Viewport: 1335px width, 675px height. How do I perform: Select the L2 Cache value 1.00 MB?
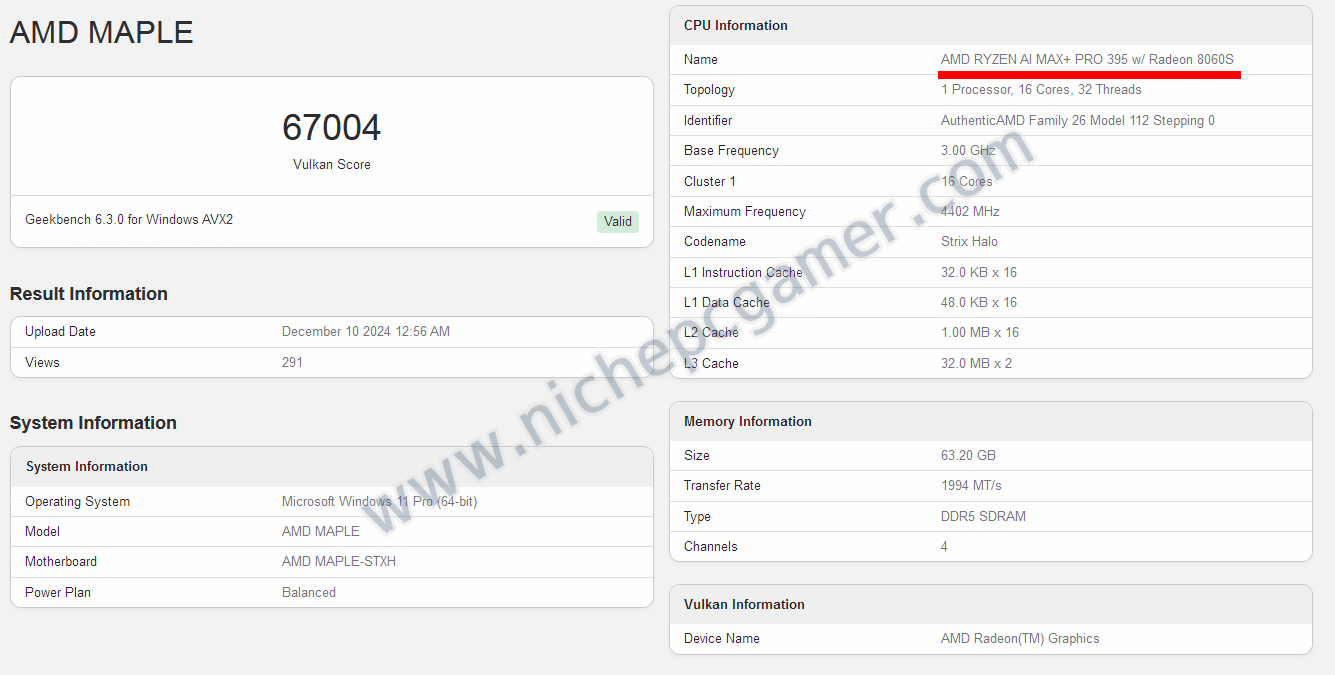[980, 332]
